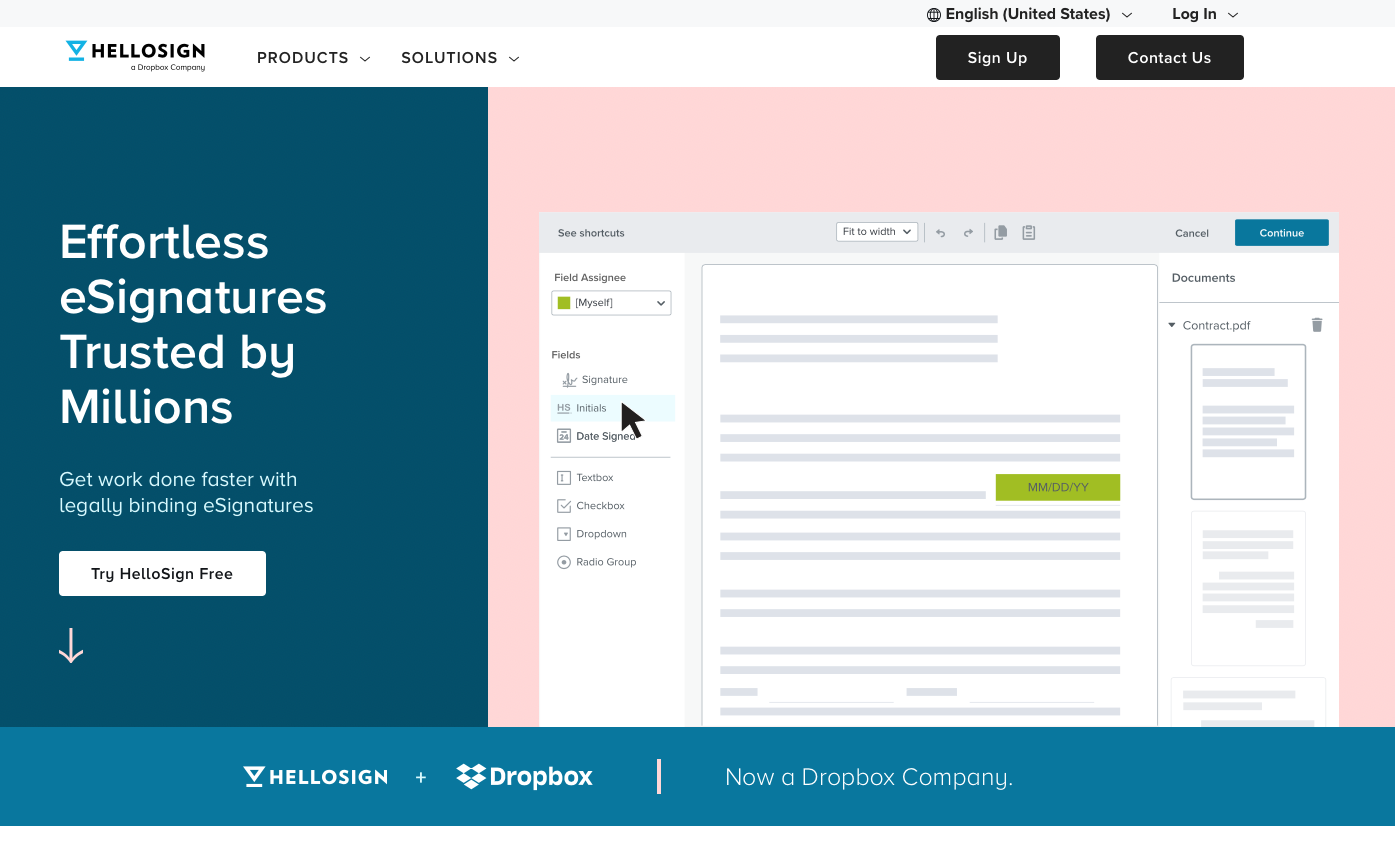The image size is (1395, 854).
Task: Click the 'Effortless eSignatures Trusted by Millions' headline
Action: pyautogui.click(x=193, y=324)
